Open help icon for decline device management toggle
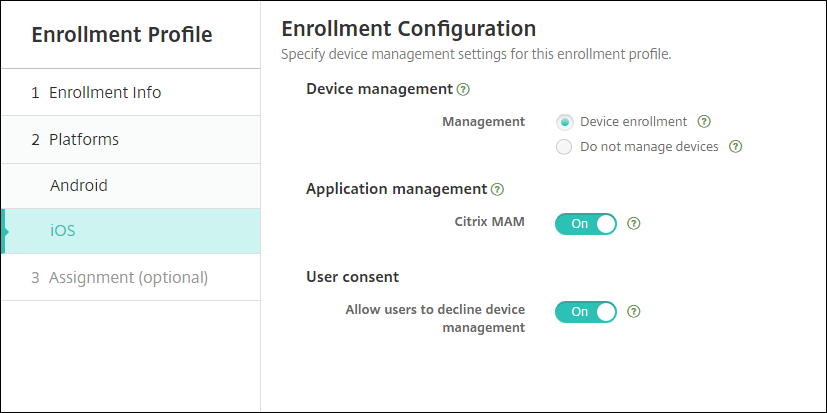This screenshot has height=413, width=827. (633, 311)
